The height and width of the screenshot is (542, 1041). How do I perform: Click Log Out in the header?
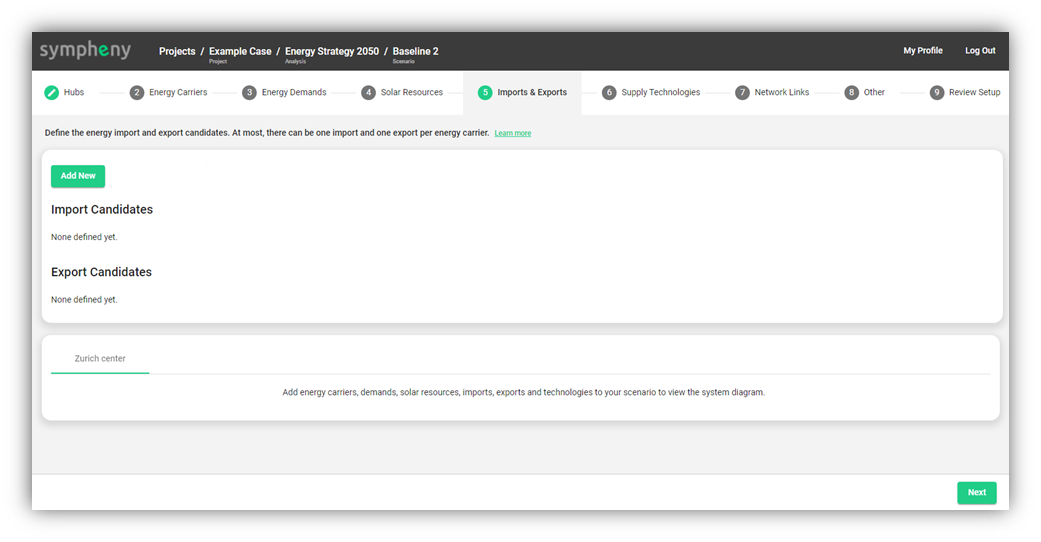pos(980,51)
